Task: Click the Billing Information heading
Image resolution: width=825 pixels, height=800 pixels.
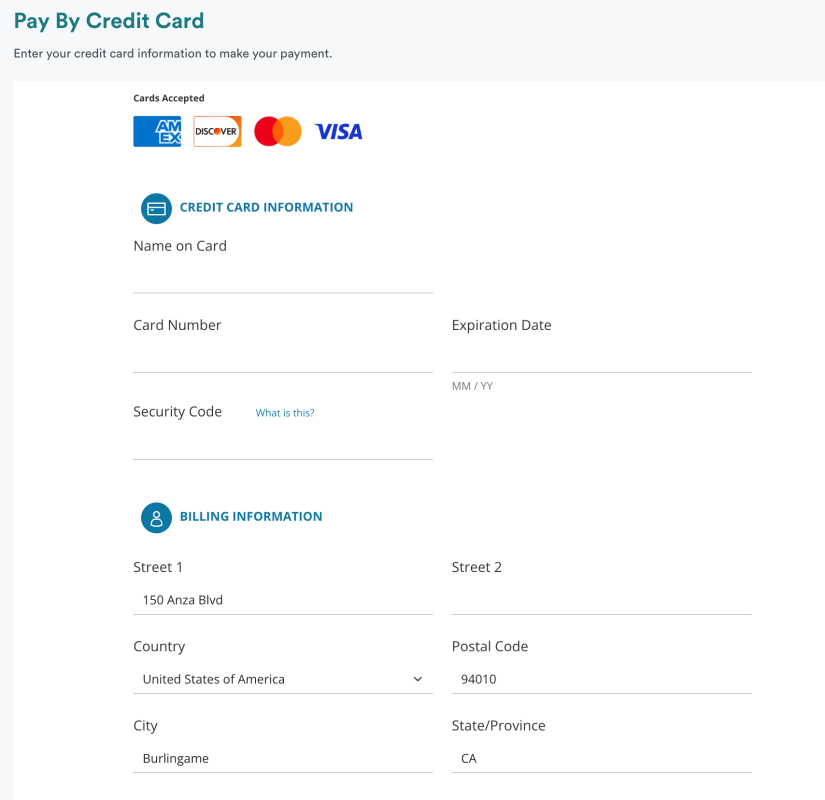Action: click(251, 517)
